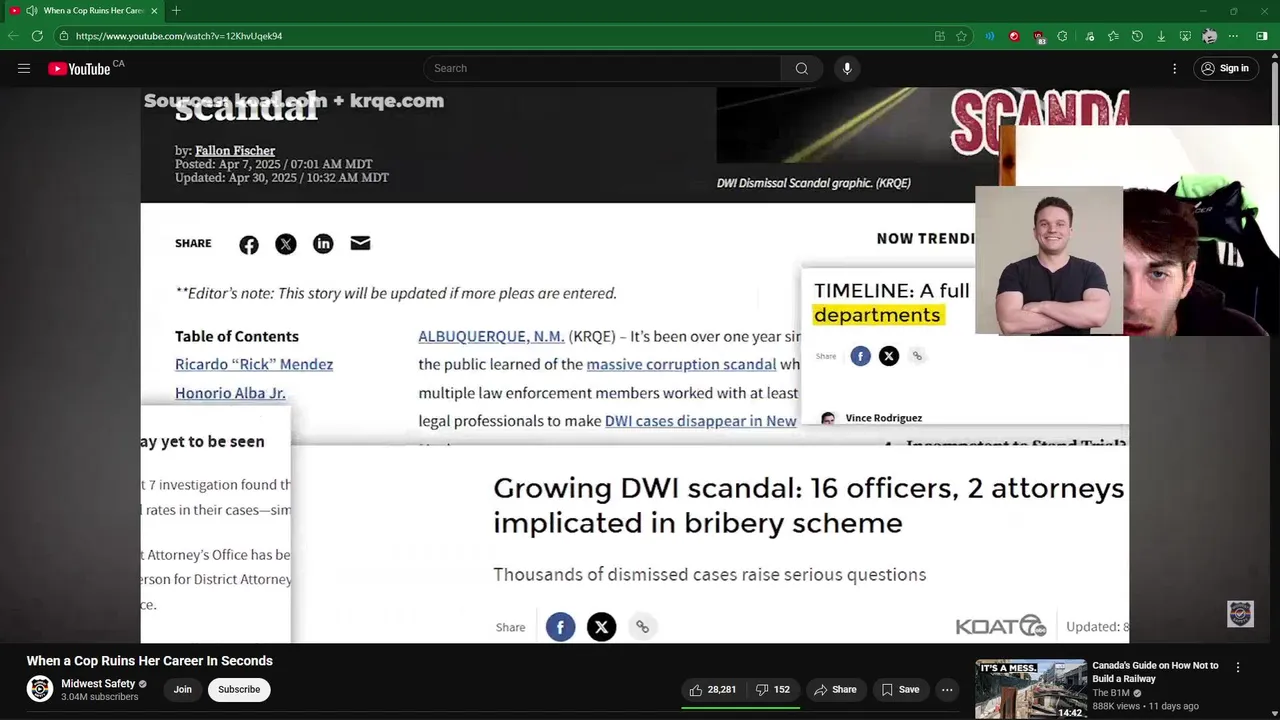Toggle the browser sidebar icon
Image resolution: width=1280 pixels, height=720 pixels.
[x=1261, y=36]
